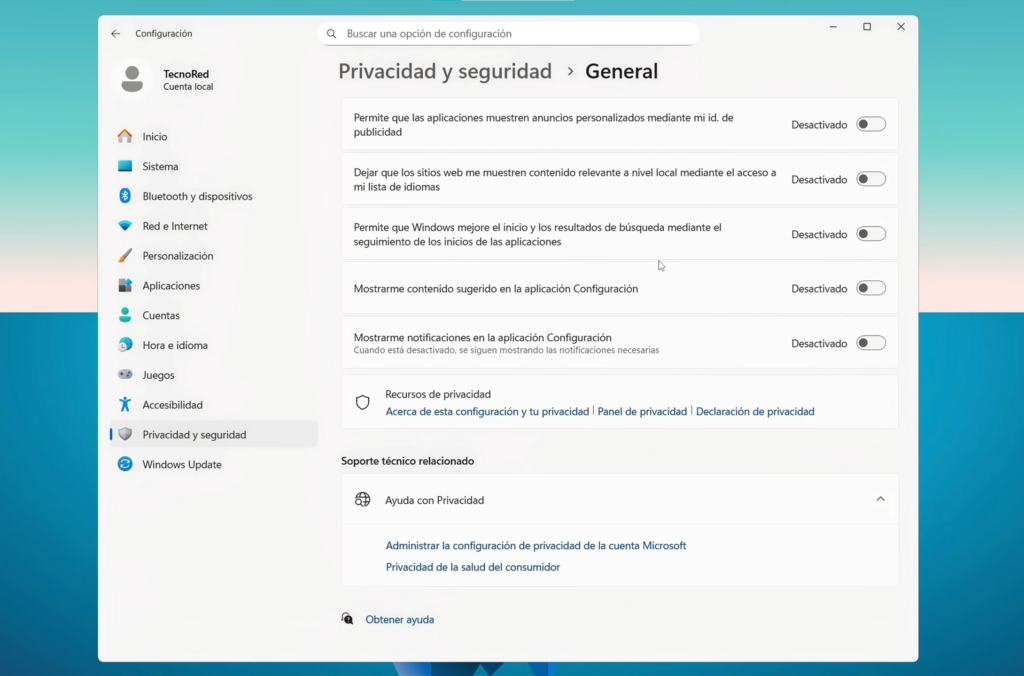
Task: Toggle personalized ads via advertising ID
Action: 870,123
